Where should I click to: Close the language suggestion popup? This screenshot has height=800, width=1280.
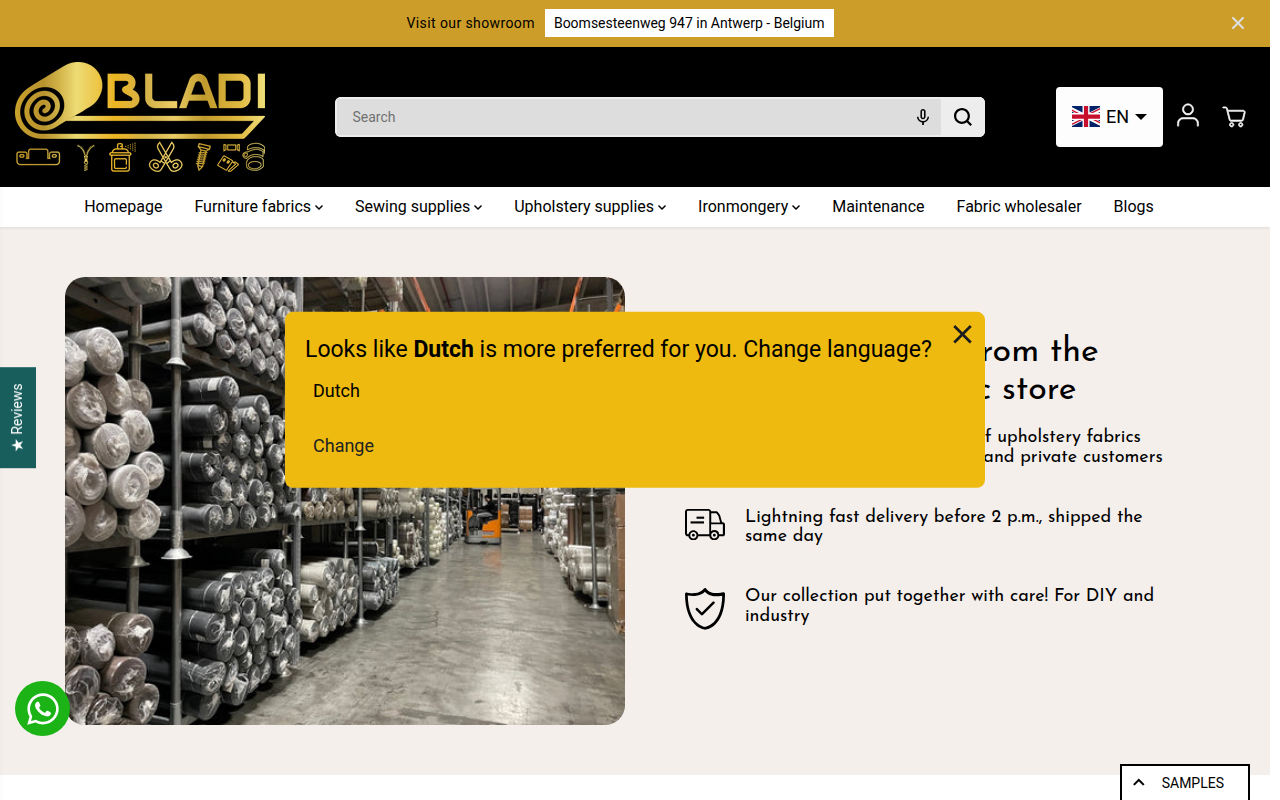point(962,334)
